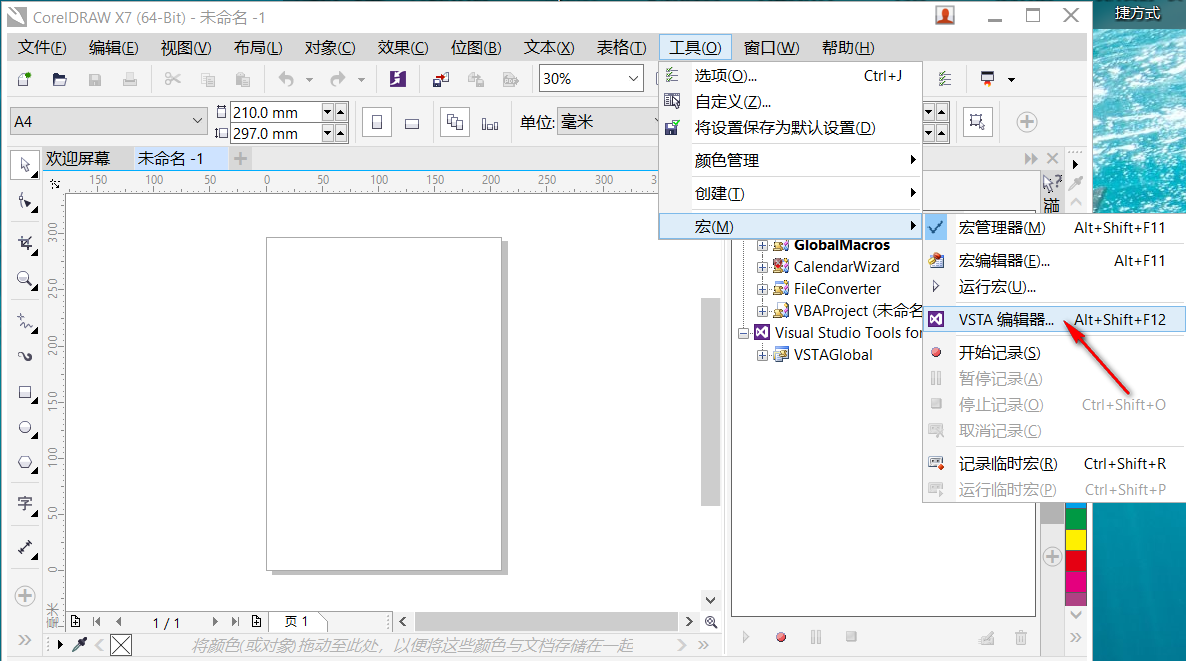
Task: Click the no-color X swatch
Action: click(x=121, y=645)
